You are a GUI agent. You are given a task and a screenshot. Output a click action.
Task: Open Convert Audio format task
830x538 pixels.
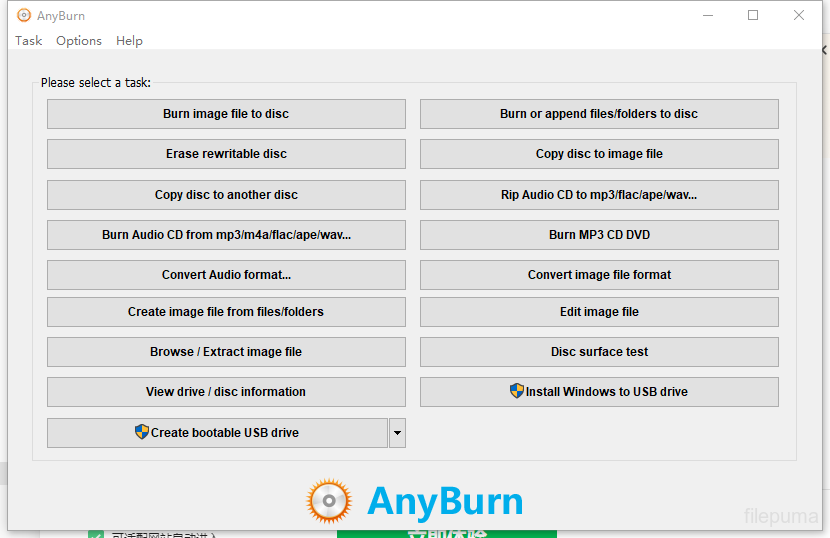[x=226, y=275]
